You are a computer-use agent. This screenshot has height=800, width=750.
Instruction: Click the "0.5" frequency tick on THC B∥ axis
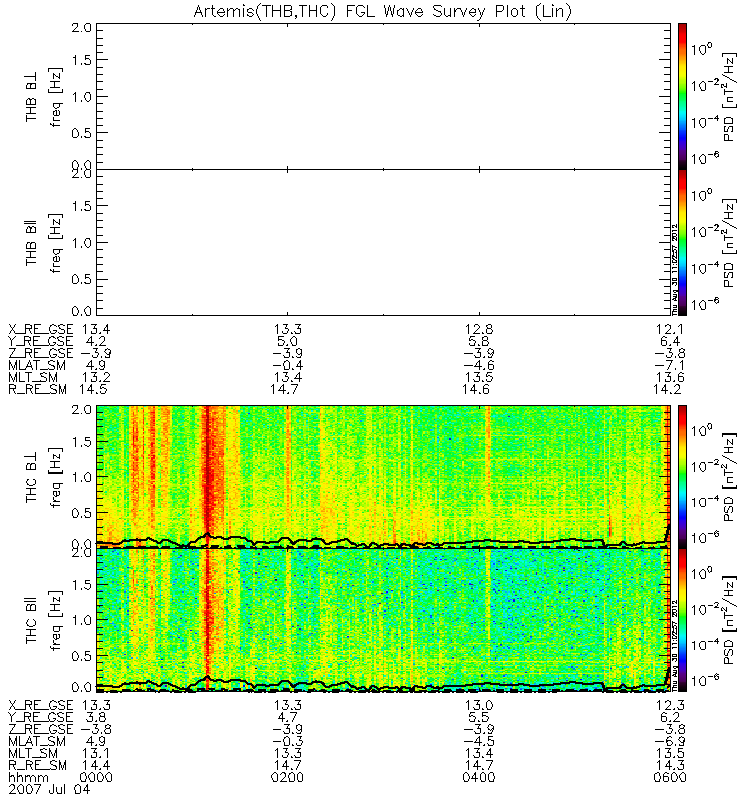pos(82,656)
